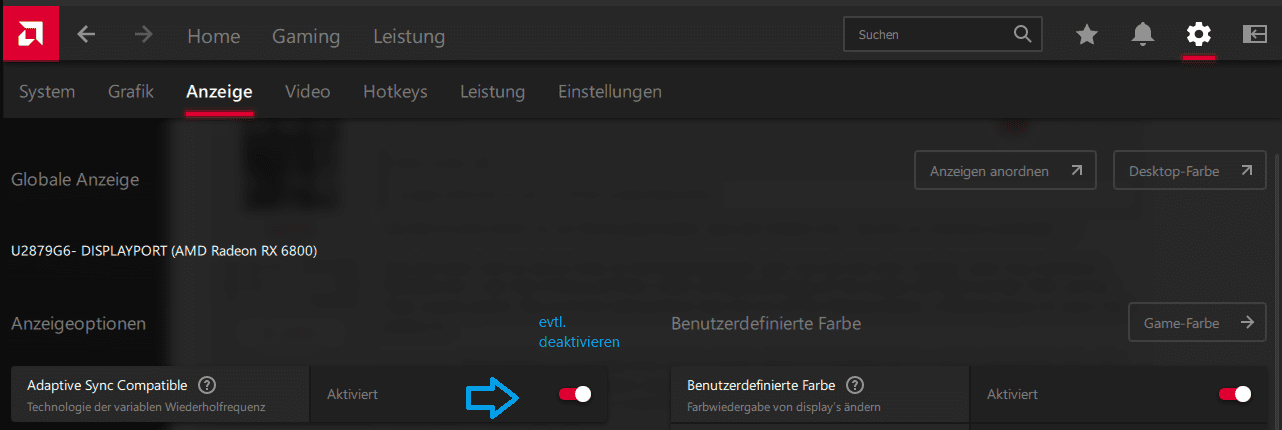Viewport: 1282px width, 430px height.
Task: Click the Adaptive Sync Compatible label
Action: tap(107, 385)
